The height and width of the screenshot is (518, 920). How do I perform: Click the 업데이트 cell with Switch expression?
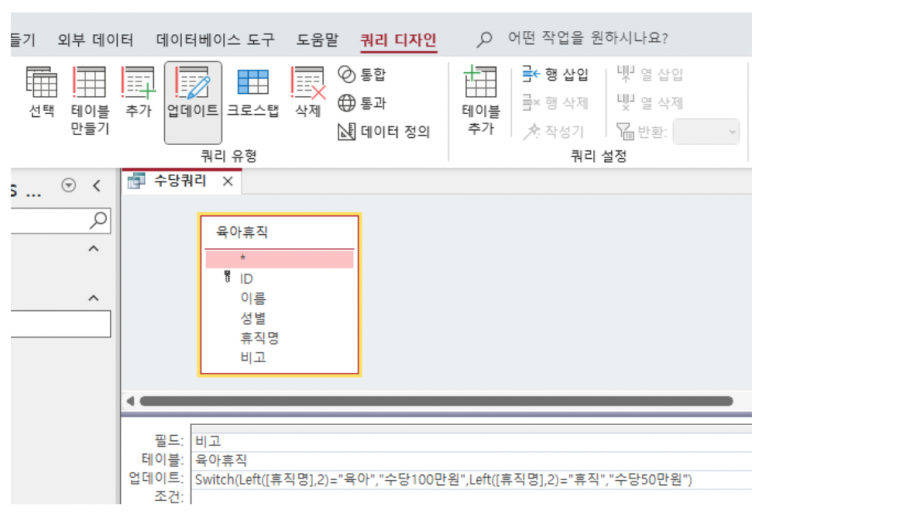coord(471,480)
